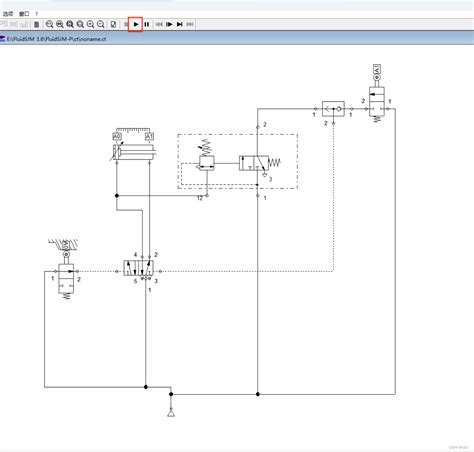Click the table document icon in toolbar

(37, 24)
